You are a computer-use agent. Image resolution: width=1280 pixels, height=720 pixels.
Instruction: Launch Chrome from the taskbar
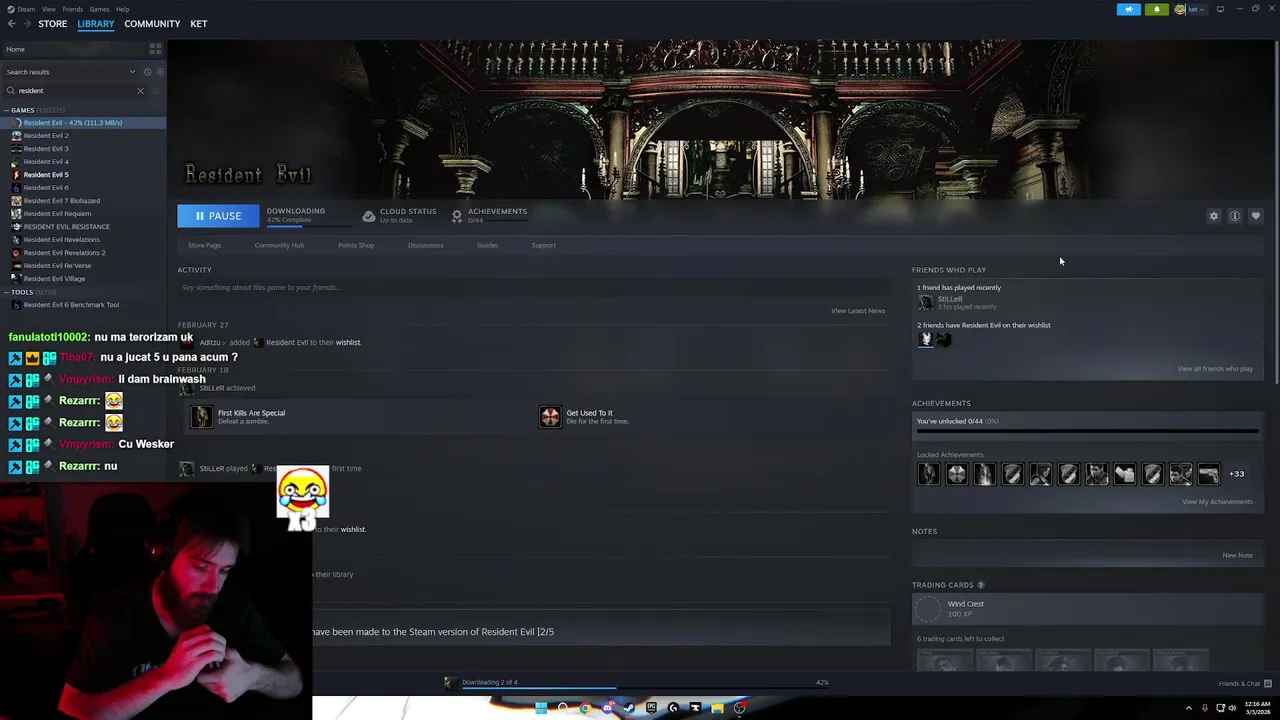click(585, 708)
